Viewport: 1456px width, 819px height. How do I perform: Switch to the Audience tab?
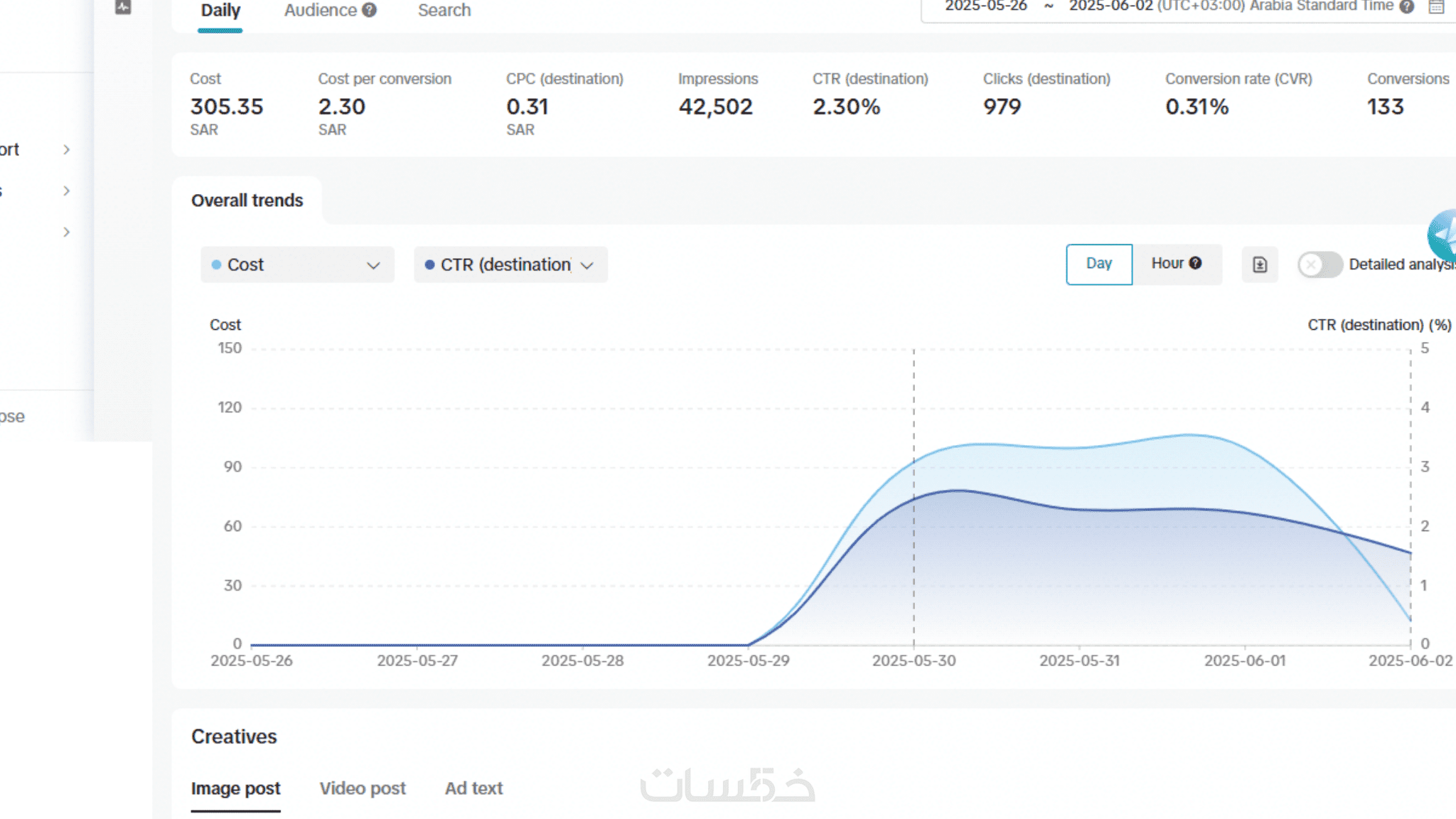click(321, 11)
